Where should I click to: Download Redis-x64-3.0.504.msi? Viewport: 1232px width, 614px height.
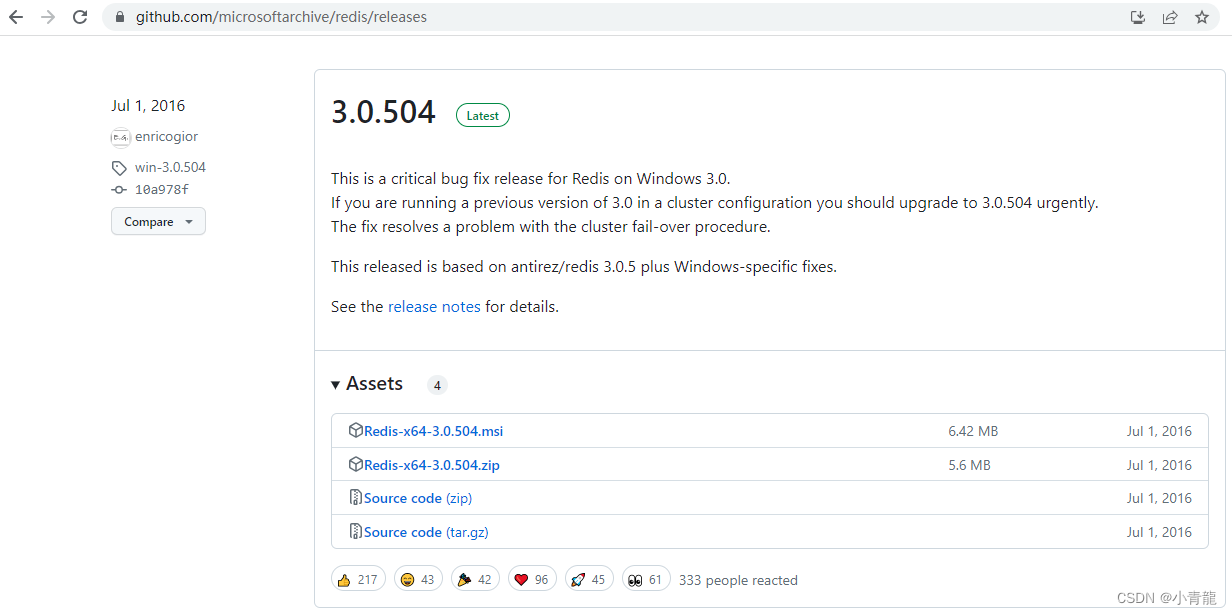[x=433, y=431]
